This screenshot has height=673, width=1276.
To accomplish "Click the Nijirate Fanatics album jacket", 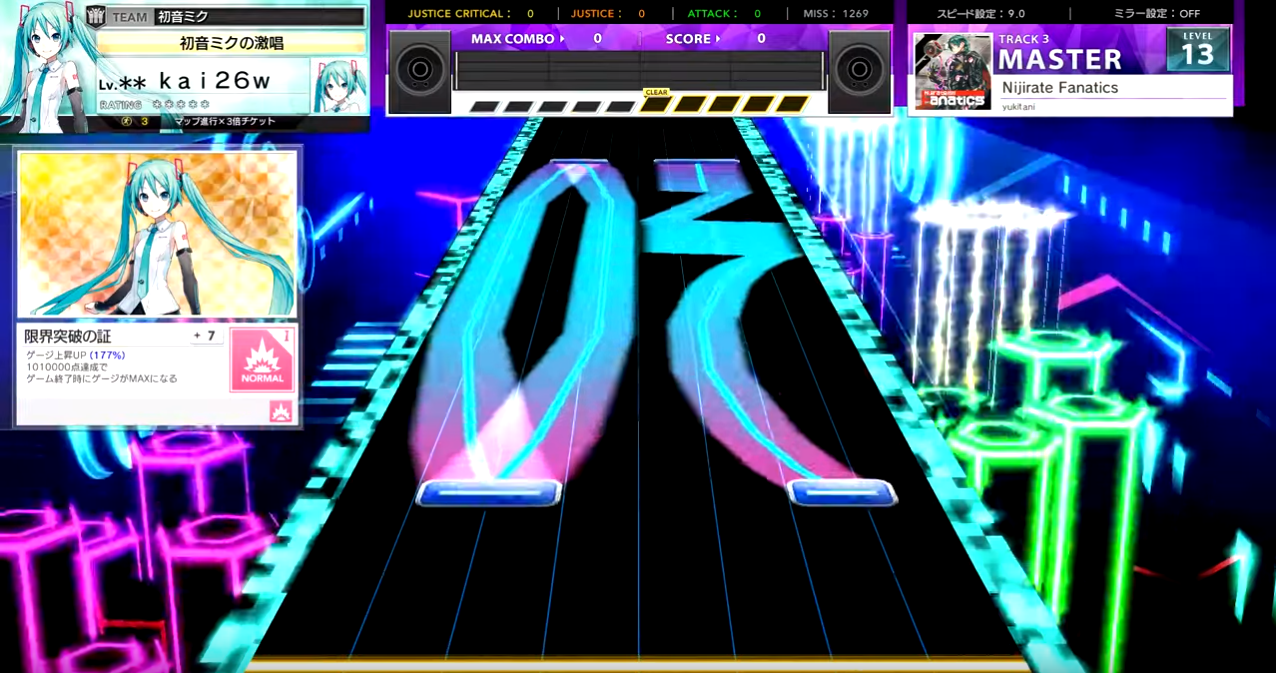I will pyautogui.click(x=952, y=71).
